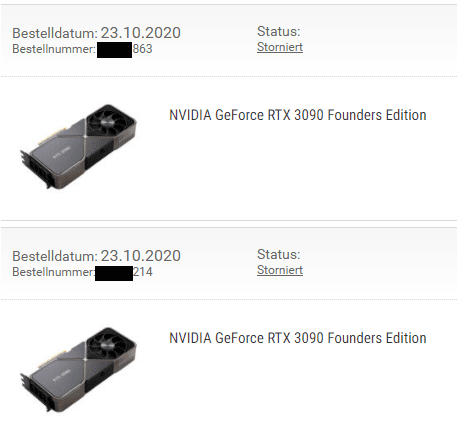The height and width of the screenshot is (438, 457).
Task: Click RTX 3090 thumbnail in second order
Action: 78,370
